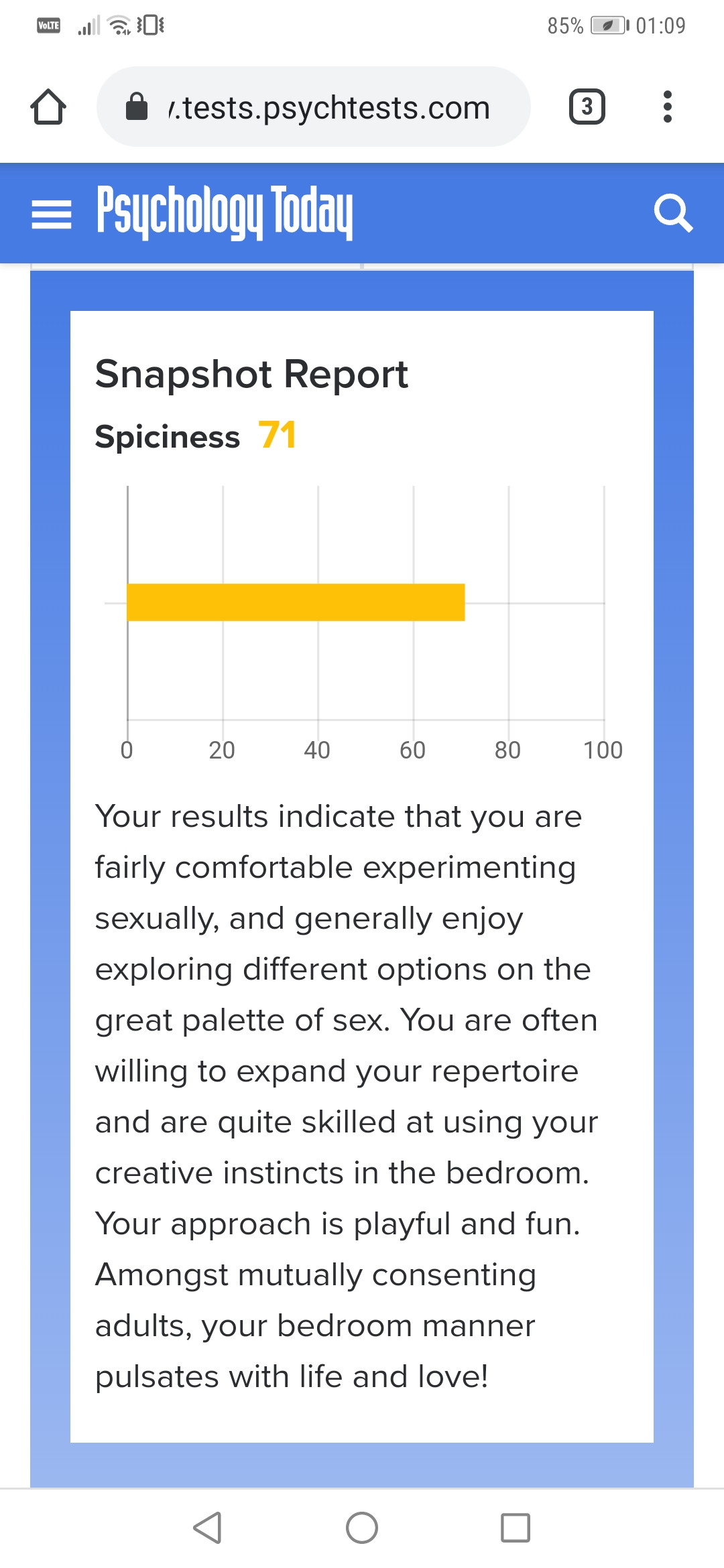The width and height of the screenshot is (724, 1568).
Task: Tap the Wi-Fi signal status icon
Action: (x=120, y=25)
